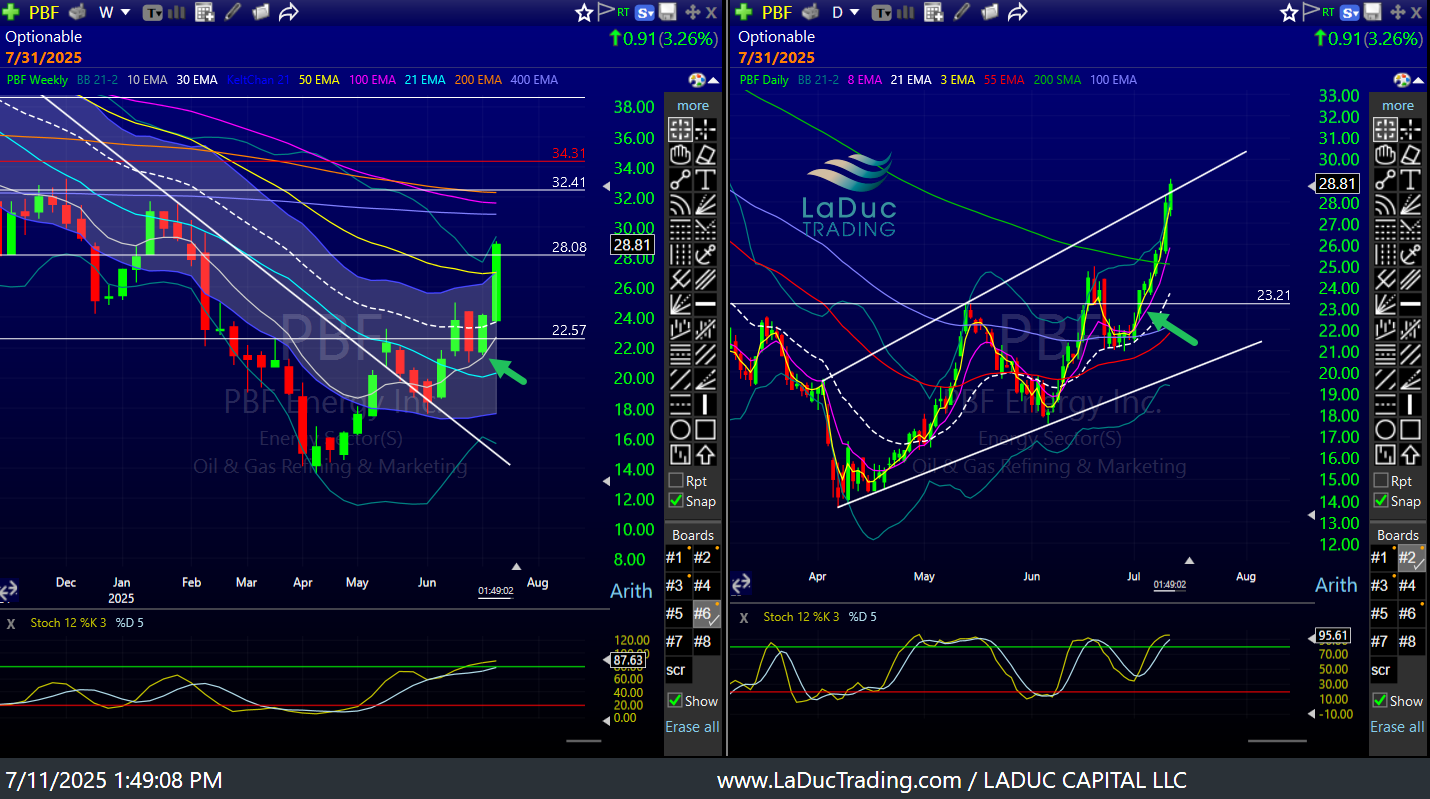Open the S dropdown on weekly chart header
Screen dimensions: 1430x799
645,13
